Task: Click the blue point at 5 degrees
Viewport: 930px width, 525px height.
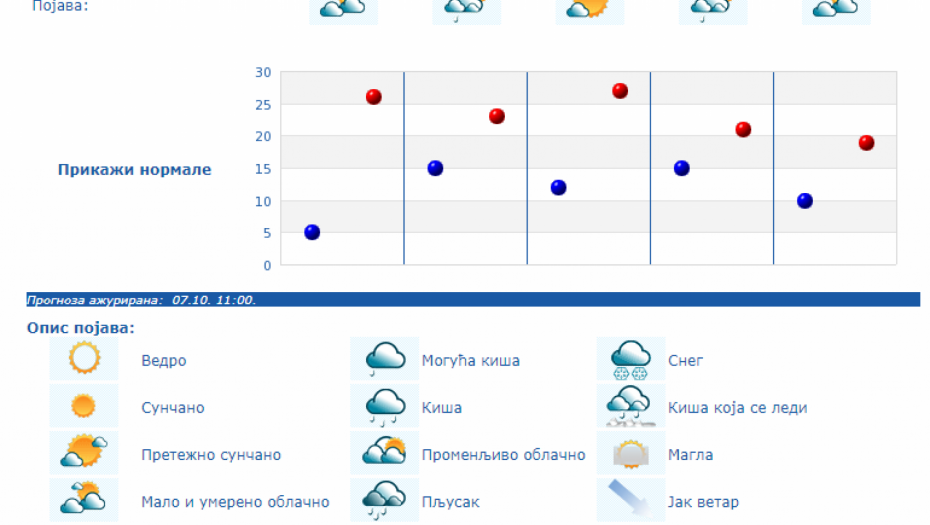Action: tap(312, 232)
